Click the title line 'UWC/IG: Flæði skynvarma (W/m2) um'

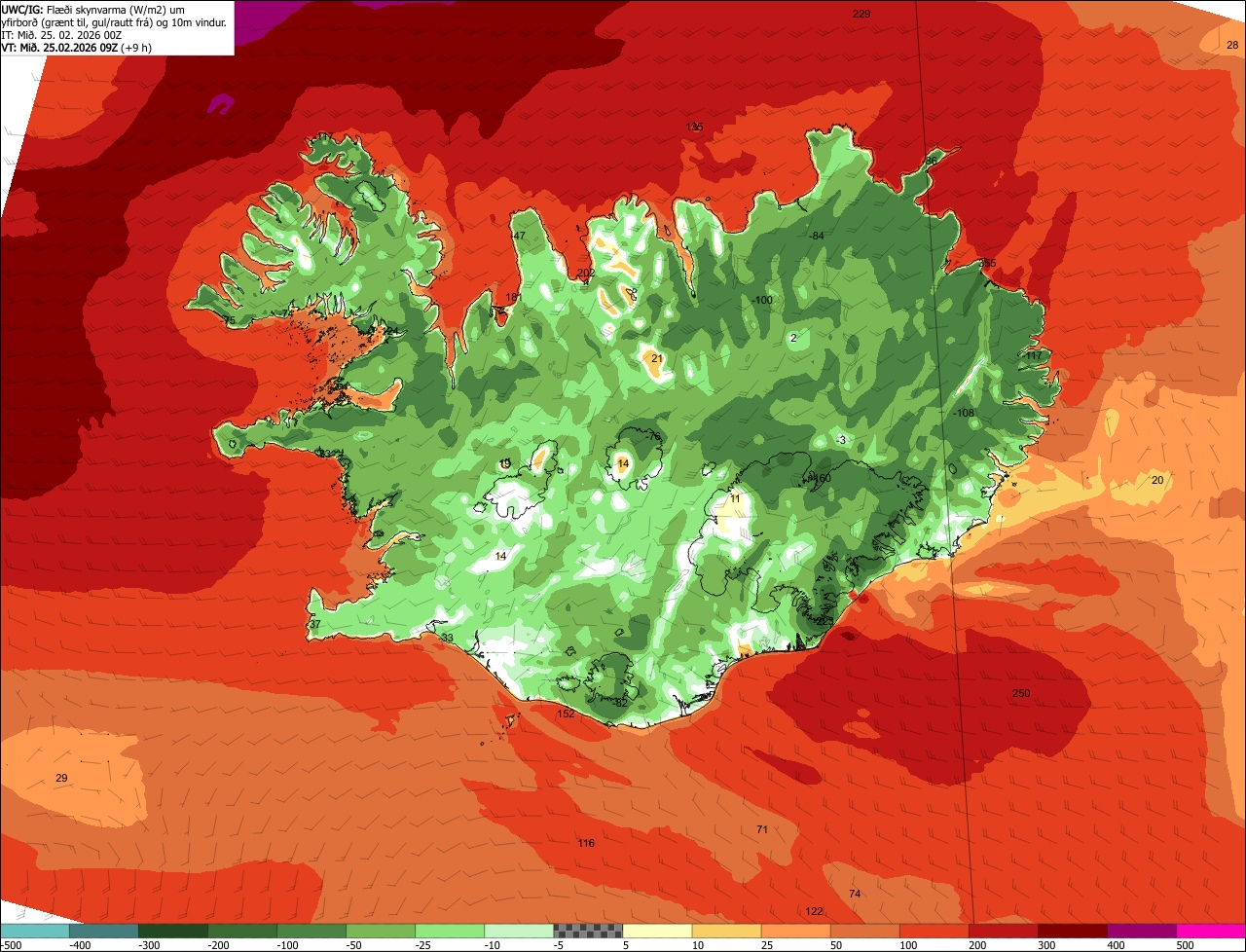tap(93, 10)
